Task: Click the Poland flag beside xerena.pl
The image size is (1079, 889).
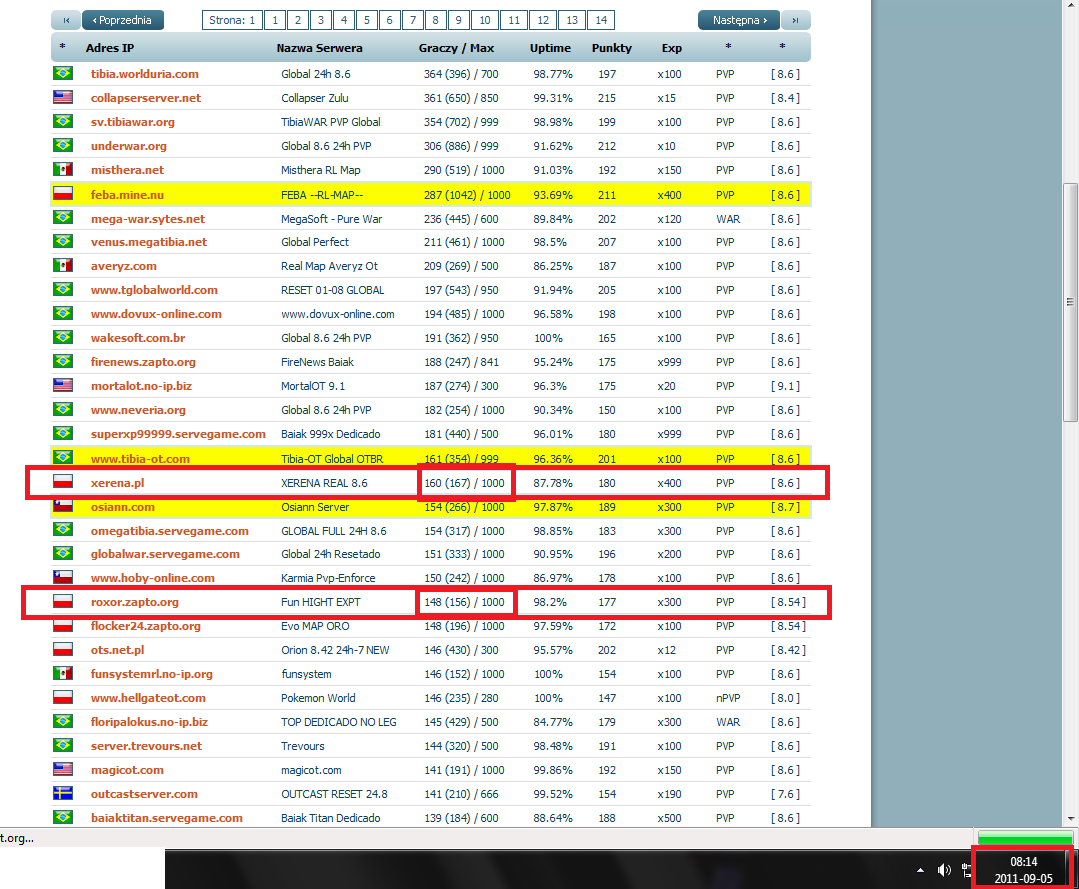Action: pyautogui.click(x=63, y=482)
